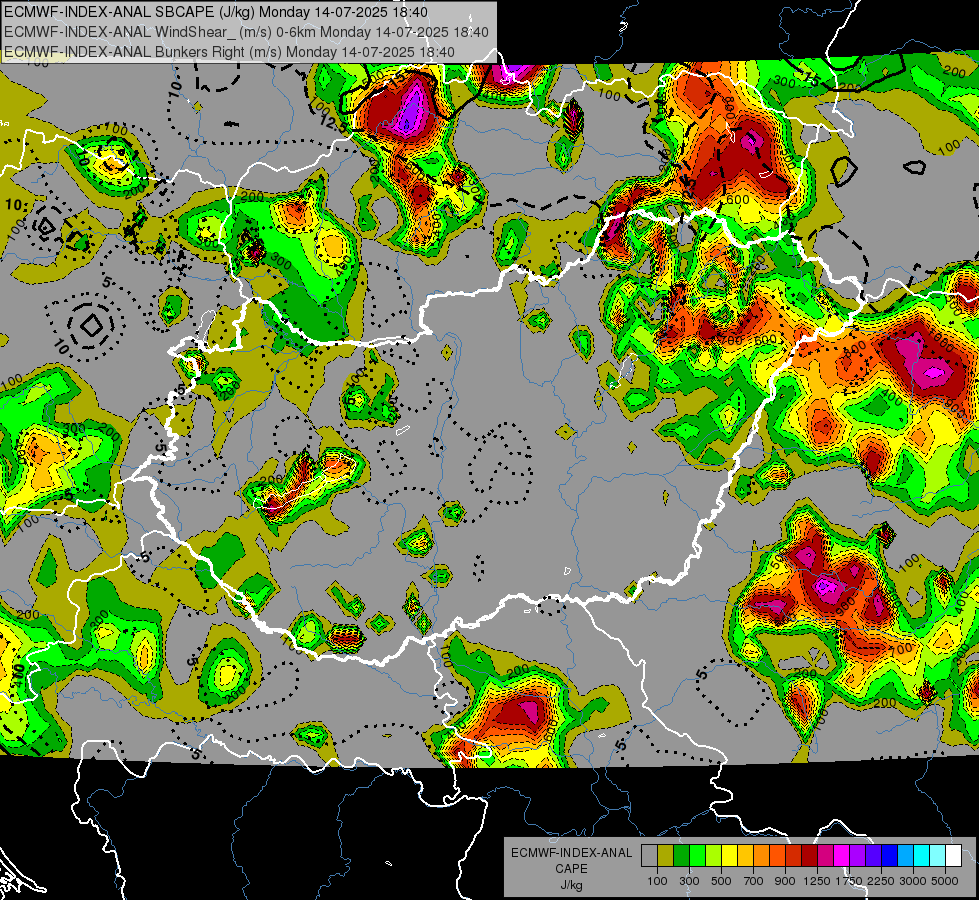Image resolution: width=979 pixels, height=900 pixels.
Task: Pick the purple swatch after 1750
Action: click(x=858, y=856)
